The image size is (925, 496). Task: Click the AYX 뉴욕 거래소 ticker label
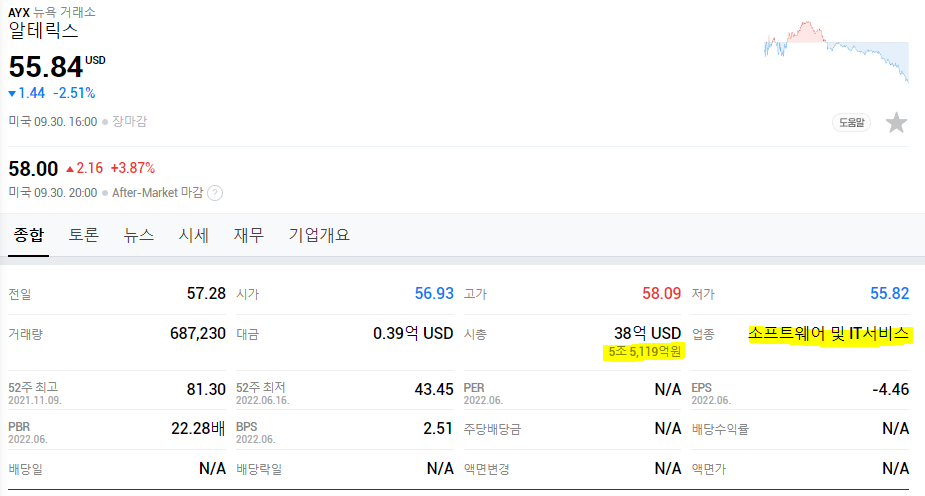(52, 12)
